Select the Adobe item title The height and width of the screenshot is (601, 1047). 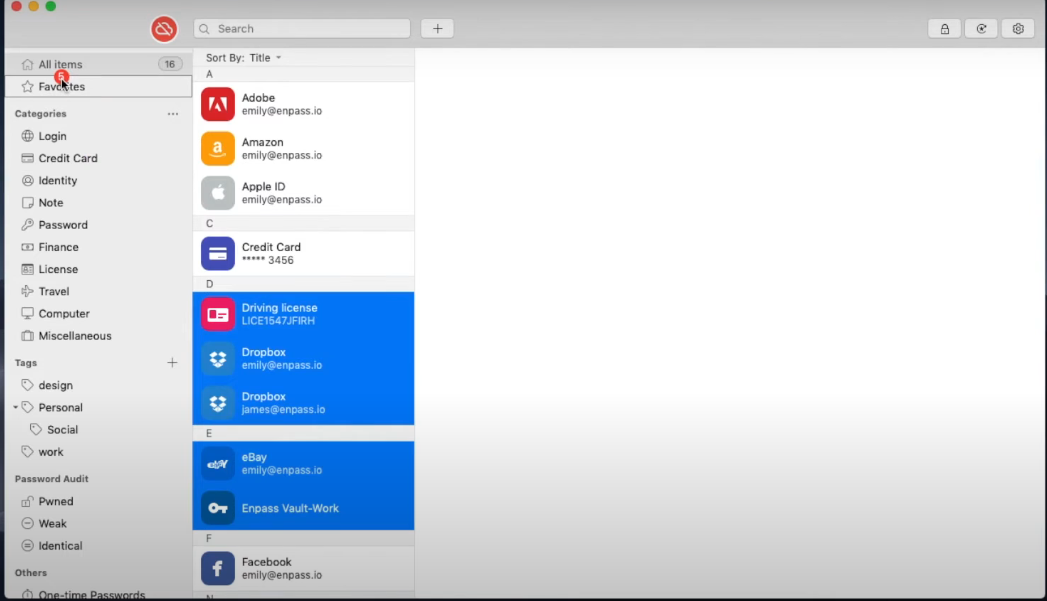258,97
